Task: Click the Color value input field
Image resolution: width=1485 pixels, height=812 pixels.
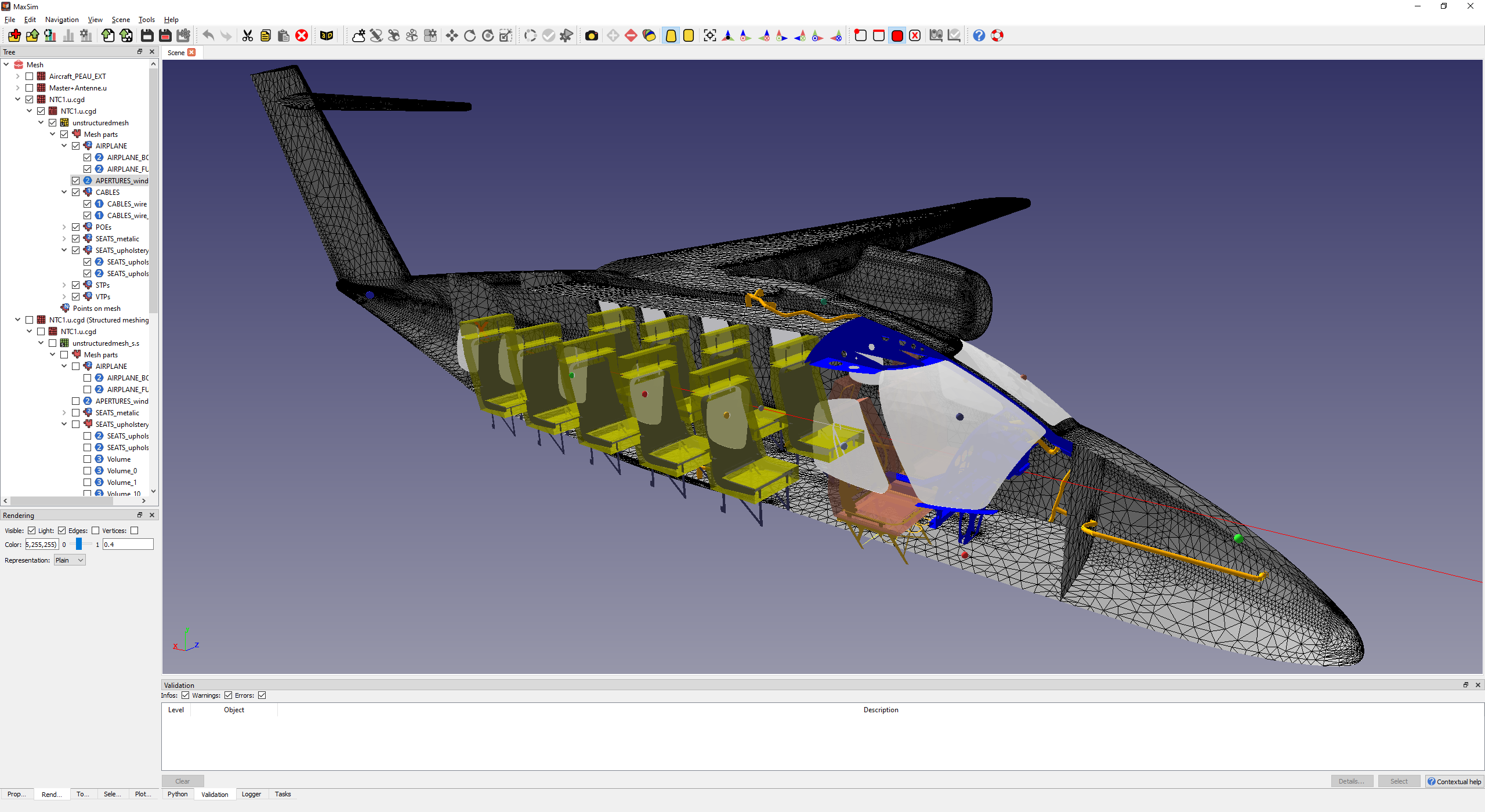Action: tap(42, 544)
